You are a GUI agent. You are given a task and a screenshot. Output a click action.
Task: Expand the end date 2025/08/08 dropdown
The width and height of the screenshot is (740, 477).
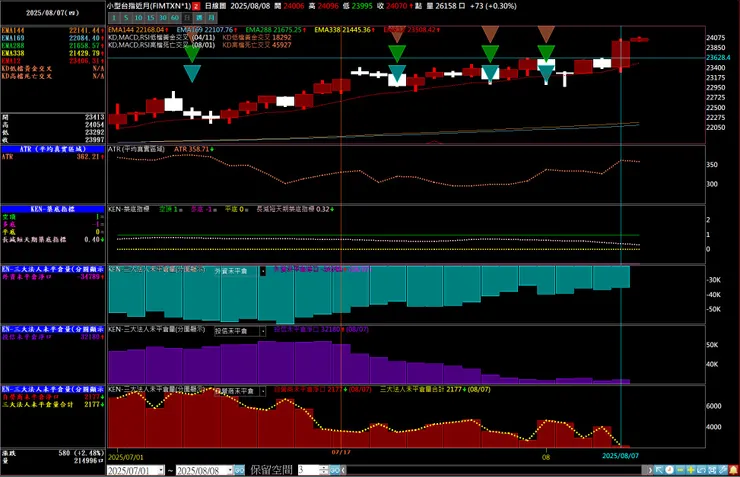pos(230,470)
